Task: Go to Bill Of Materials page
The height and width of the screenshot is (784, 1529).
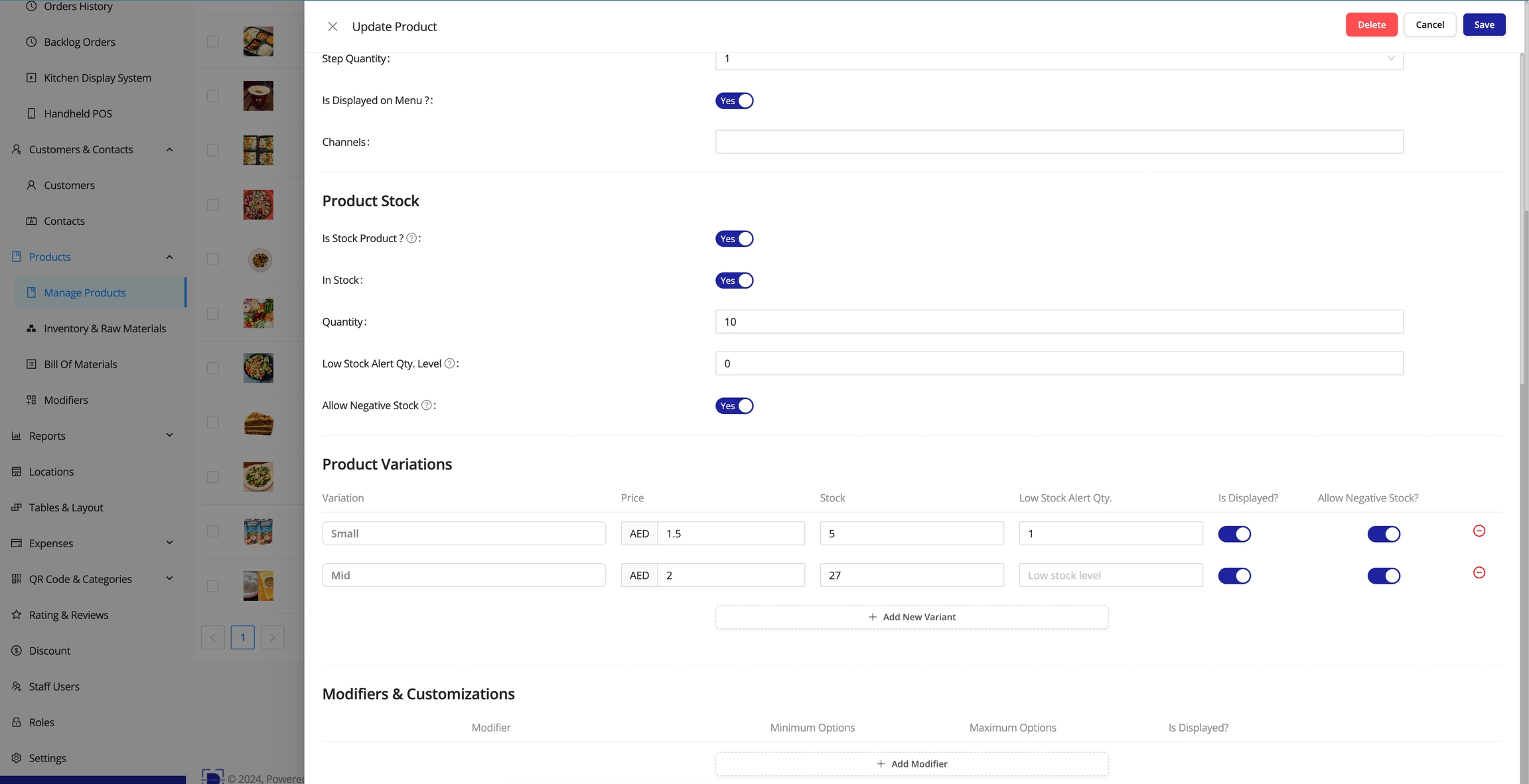Action: click(x=80, y=364)
